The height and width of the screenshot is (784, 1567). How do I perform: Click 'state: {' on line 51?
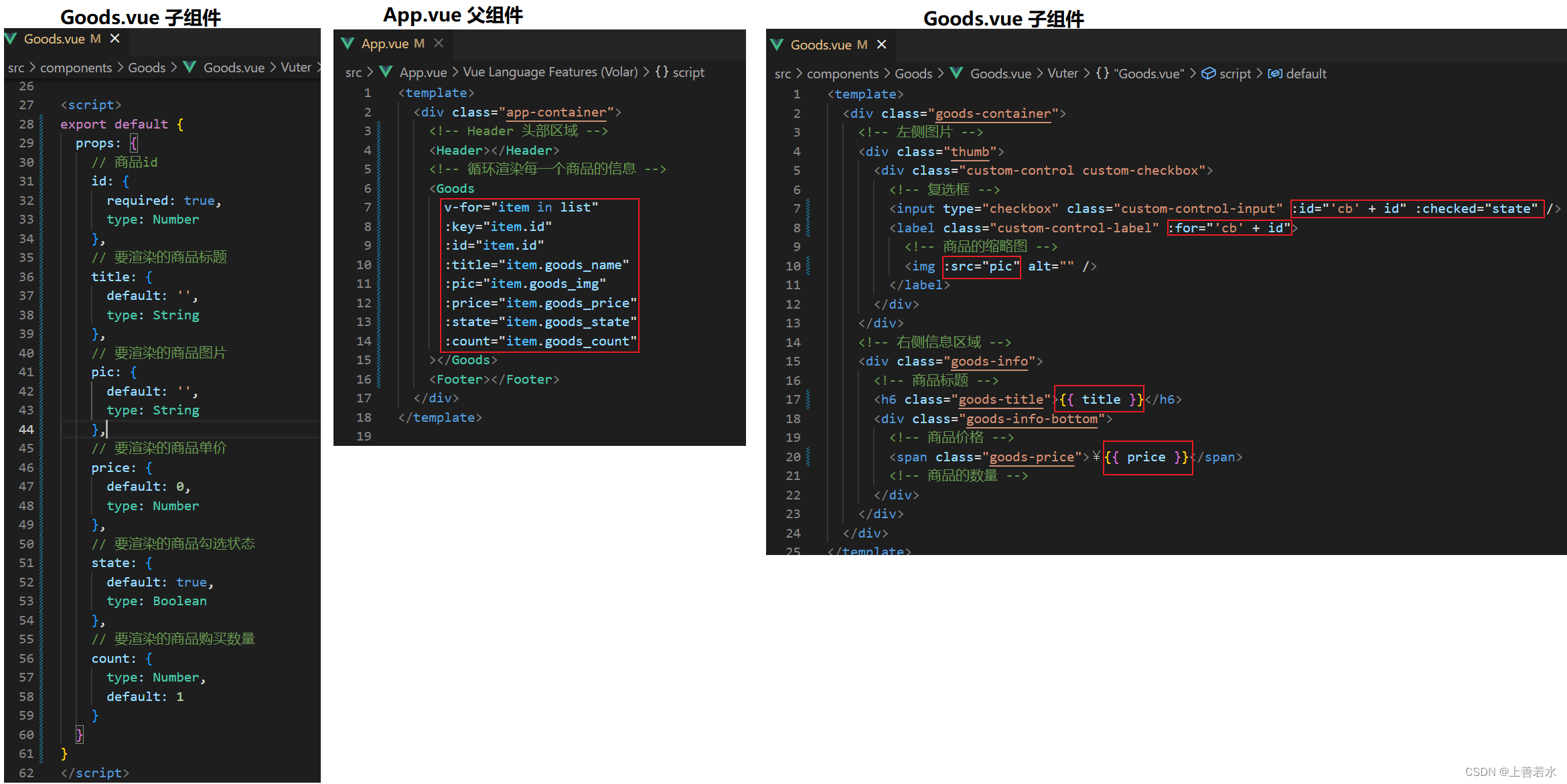pos(122,562)
